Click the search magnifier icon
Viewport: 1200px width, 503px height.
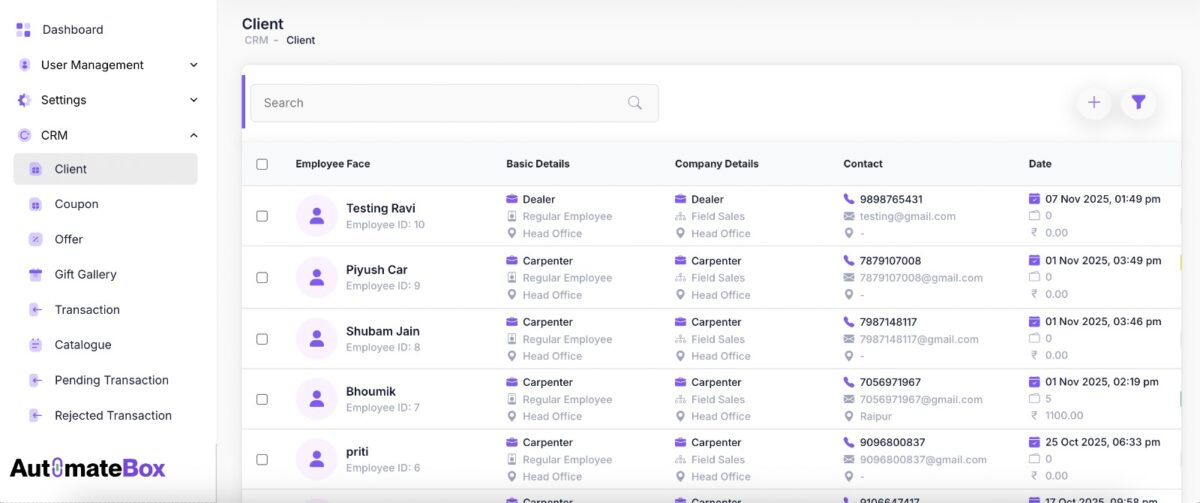coord(635,102)
